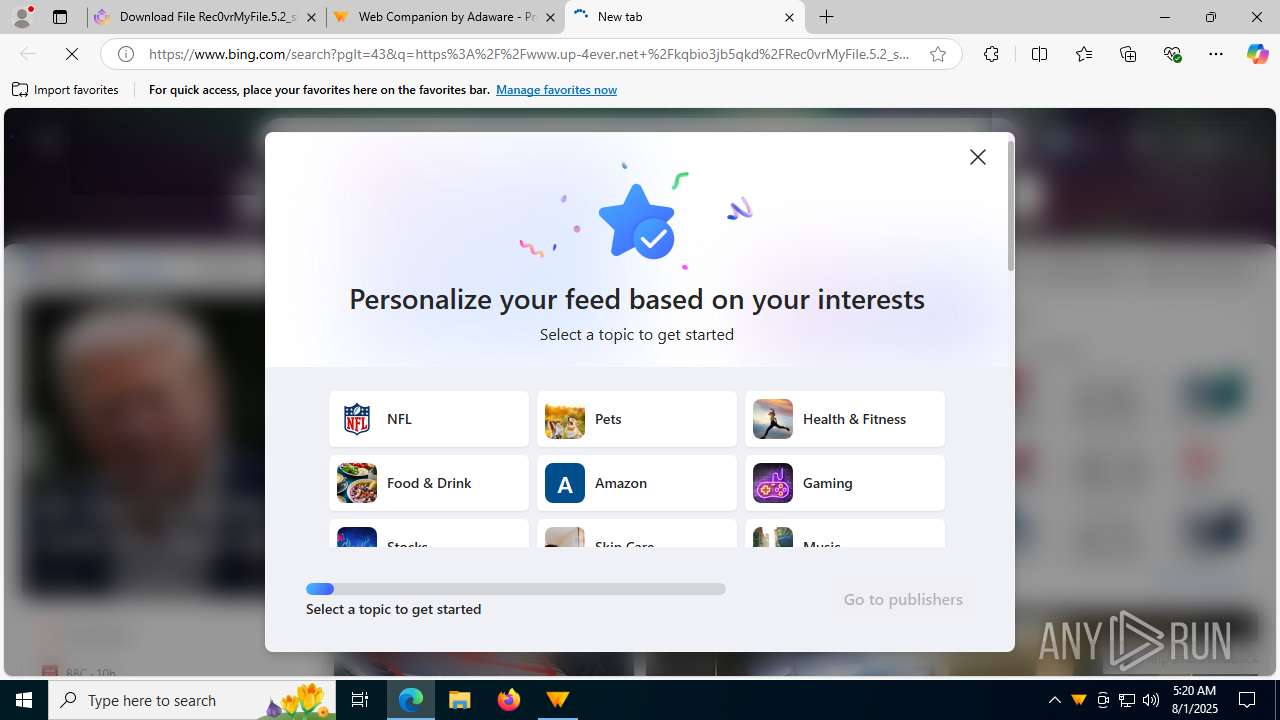Open Extensions puzzle icon
Image resolution: width=1280 pixels, height=720 pixels.
tap(991, 54)
